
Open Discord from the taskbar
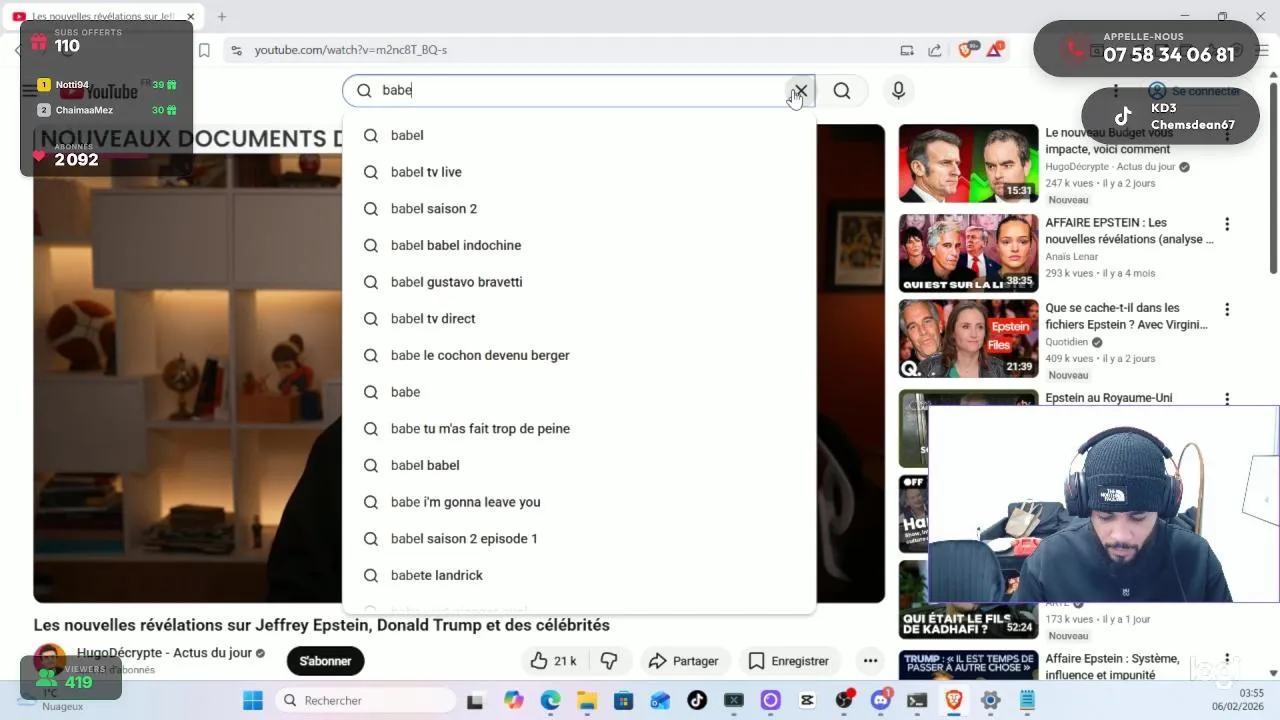click(881, 701)
